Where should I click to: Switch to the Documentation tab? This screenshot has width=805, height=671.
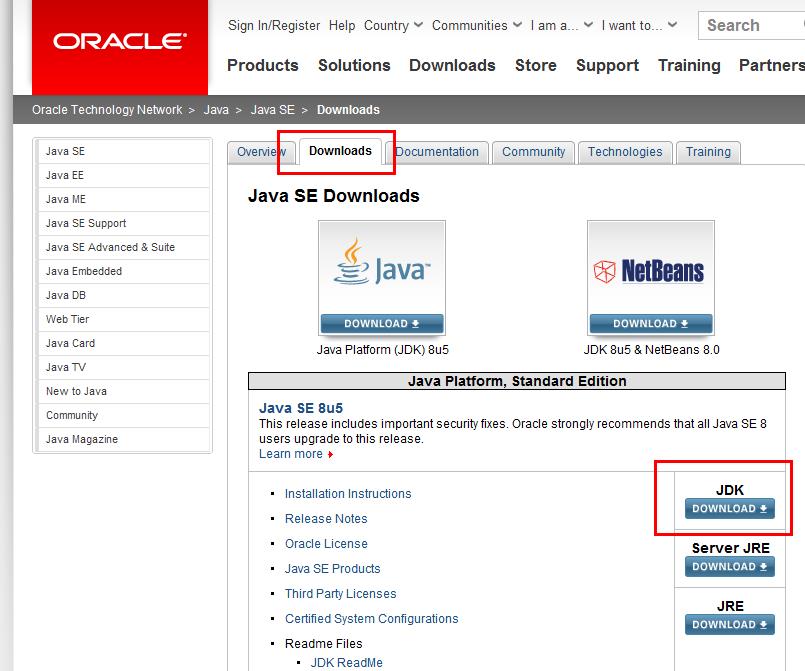point(437,152)
